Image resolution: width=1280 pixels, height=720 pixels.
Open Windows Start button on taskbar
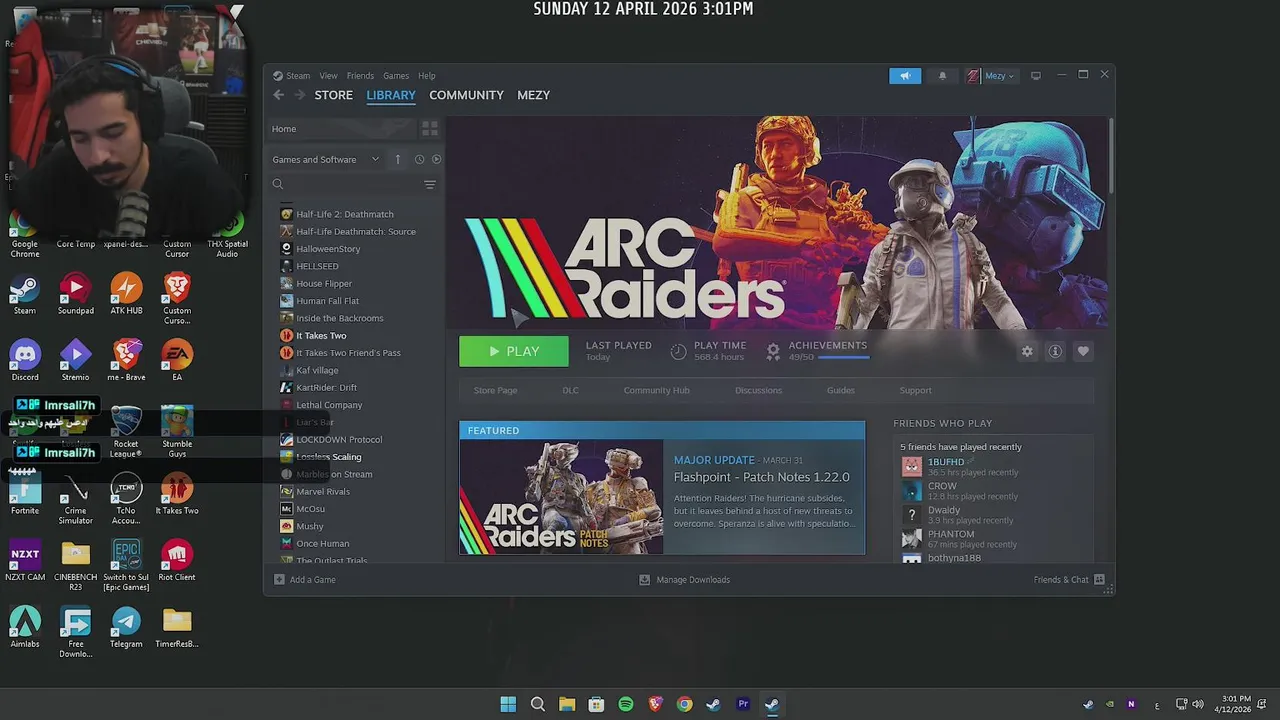tap(508, 704)
